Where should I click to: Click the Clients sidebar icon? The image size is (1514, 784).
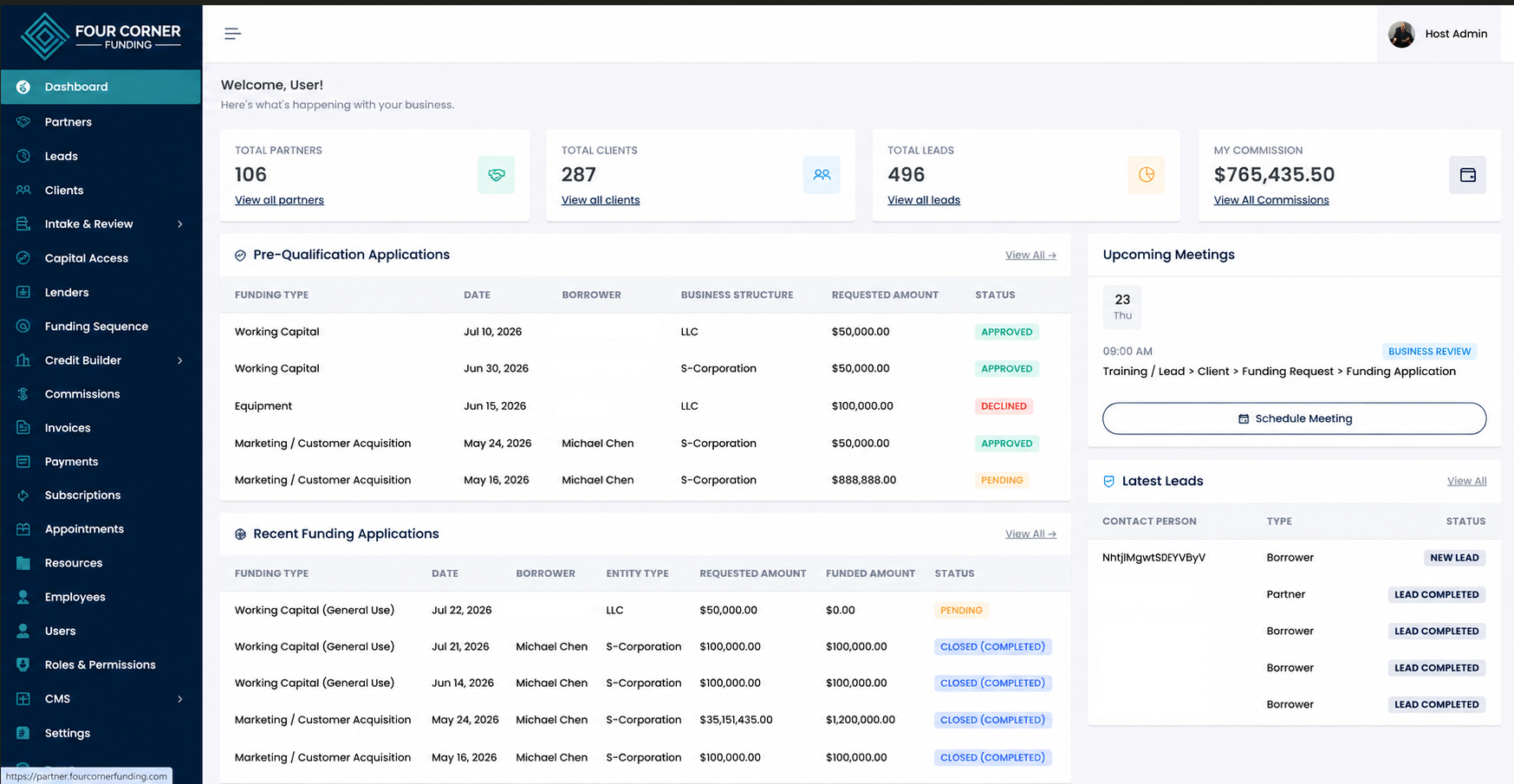[23, 190]
